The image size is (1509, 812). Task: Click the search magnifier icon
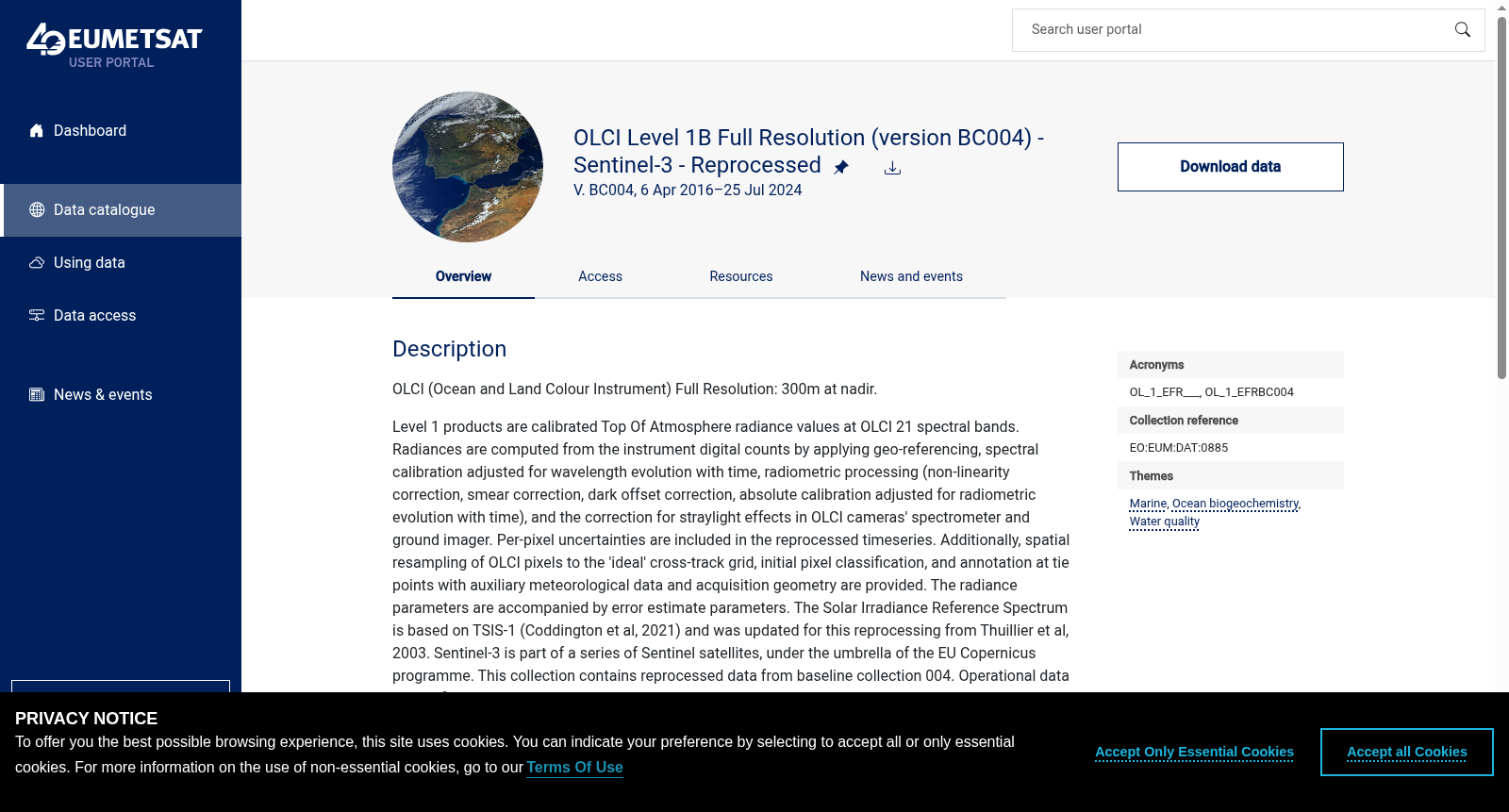coord(1463,30)
